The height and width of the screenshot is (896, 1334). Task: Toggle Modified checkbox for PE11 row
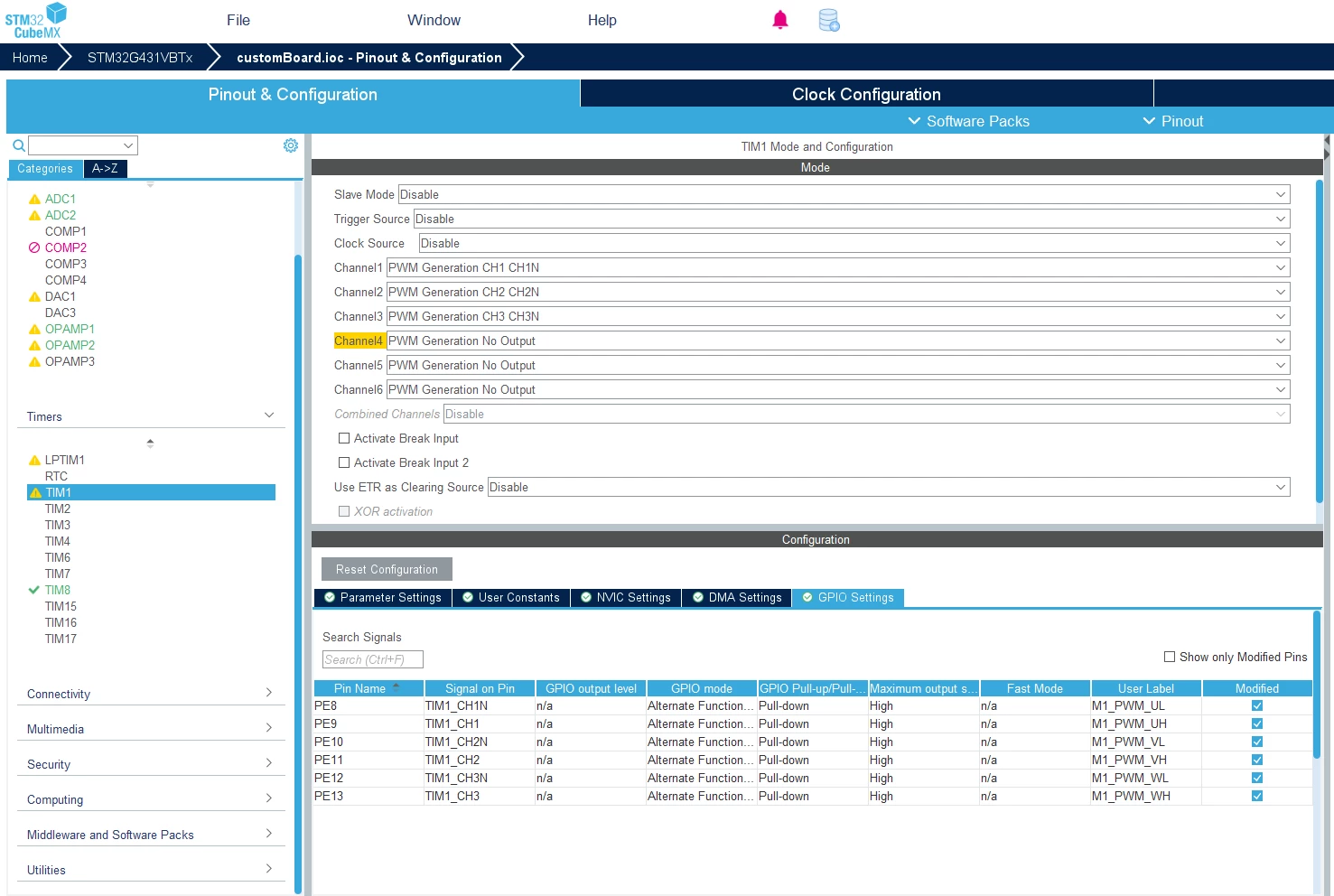1257,760
